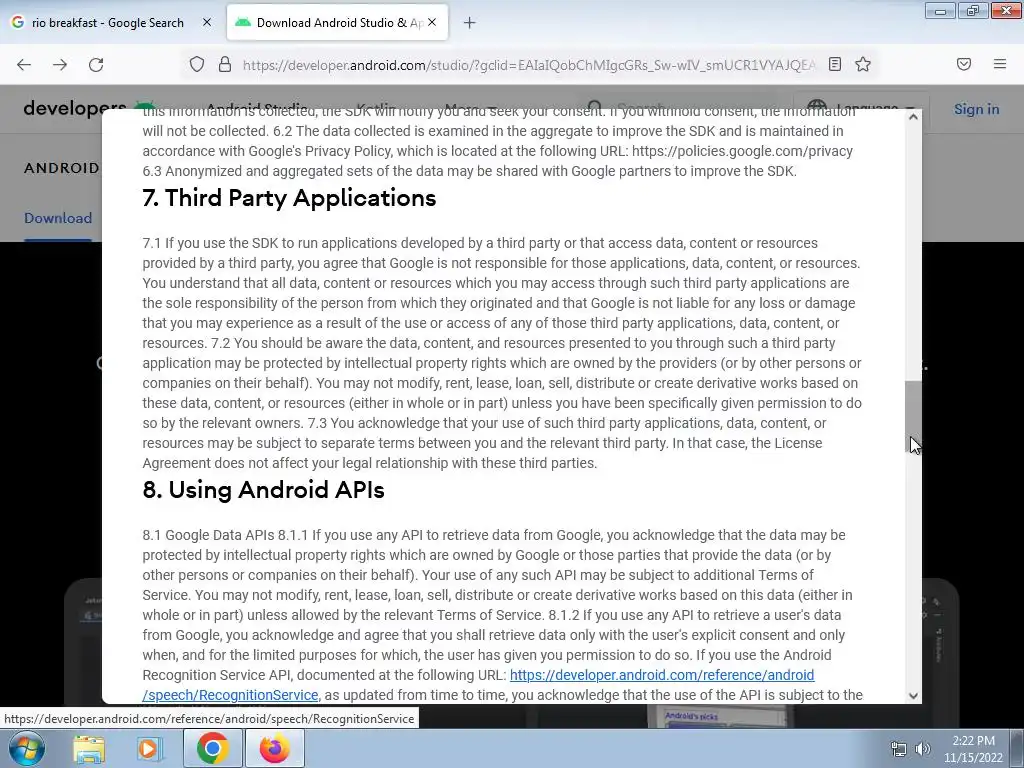
Task: Click the '7. Third Party Applications' heading
Action: (289, 197)
